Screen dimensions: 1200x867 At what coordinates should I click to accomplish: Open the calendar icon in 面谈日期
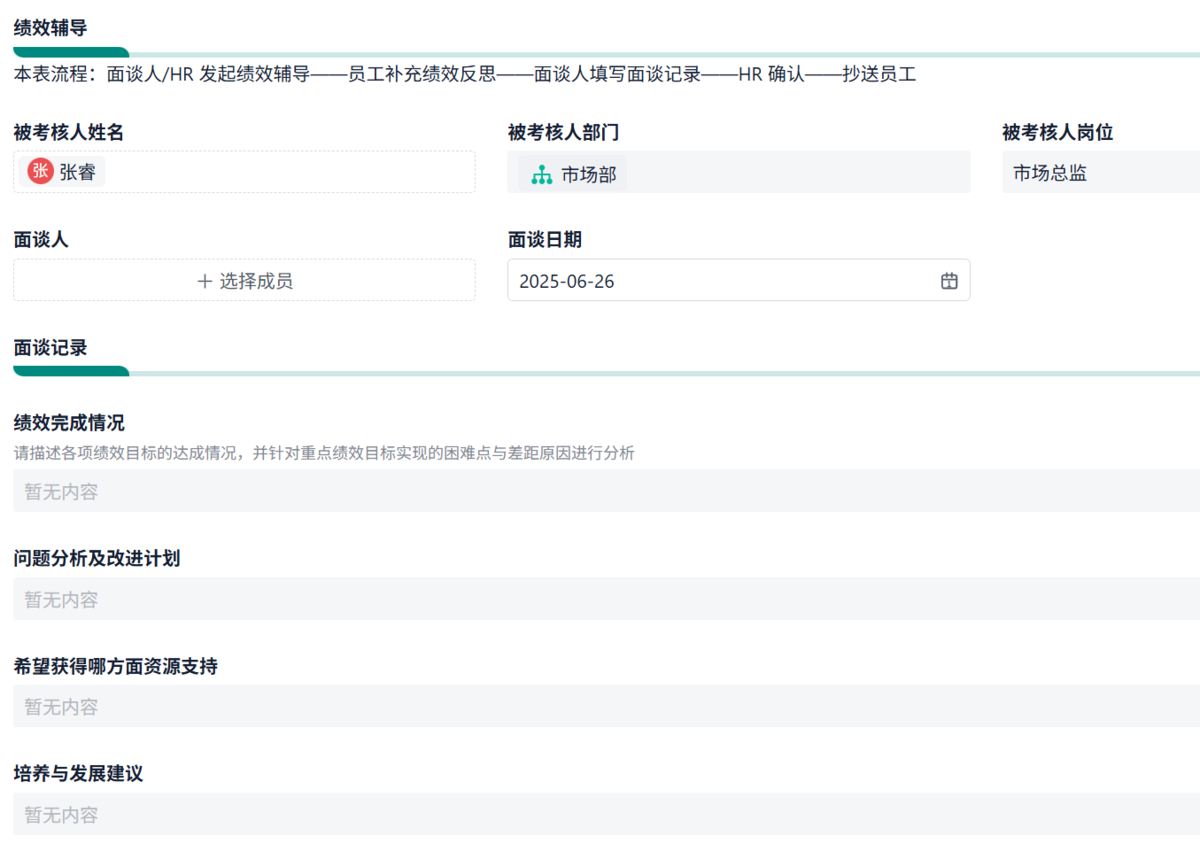pyautogui.click(x=949, y=281)
